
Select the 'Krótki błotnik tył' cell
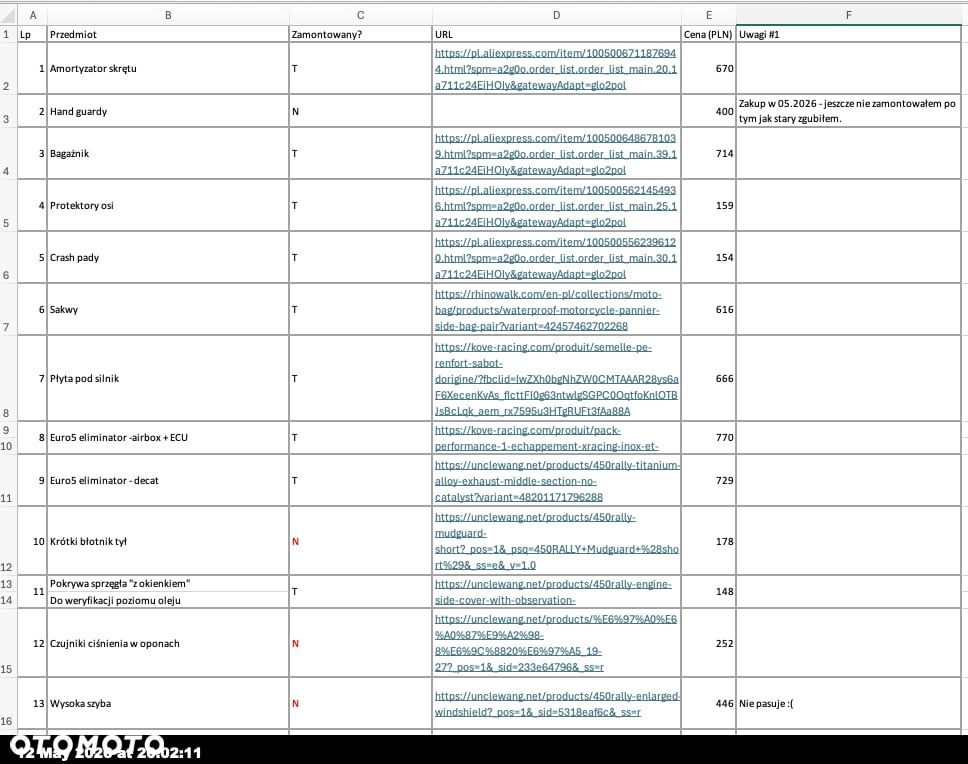pyautogui.click(x=168, y=541)
